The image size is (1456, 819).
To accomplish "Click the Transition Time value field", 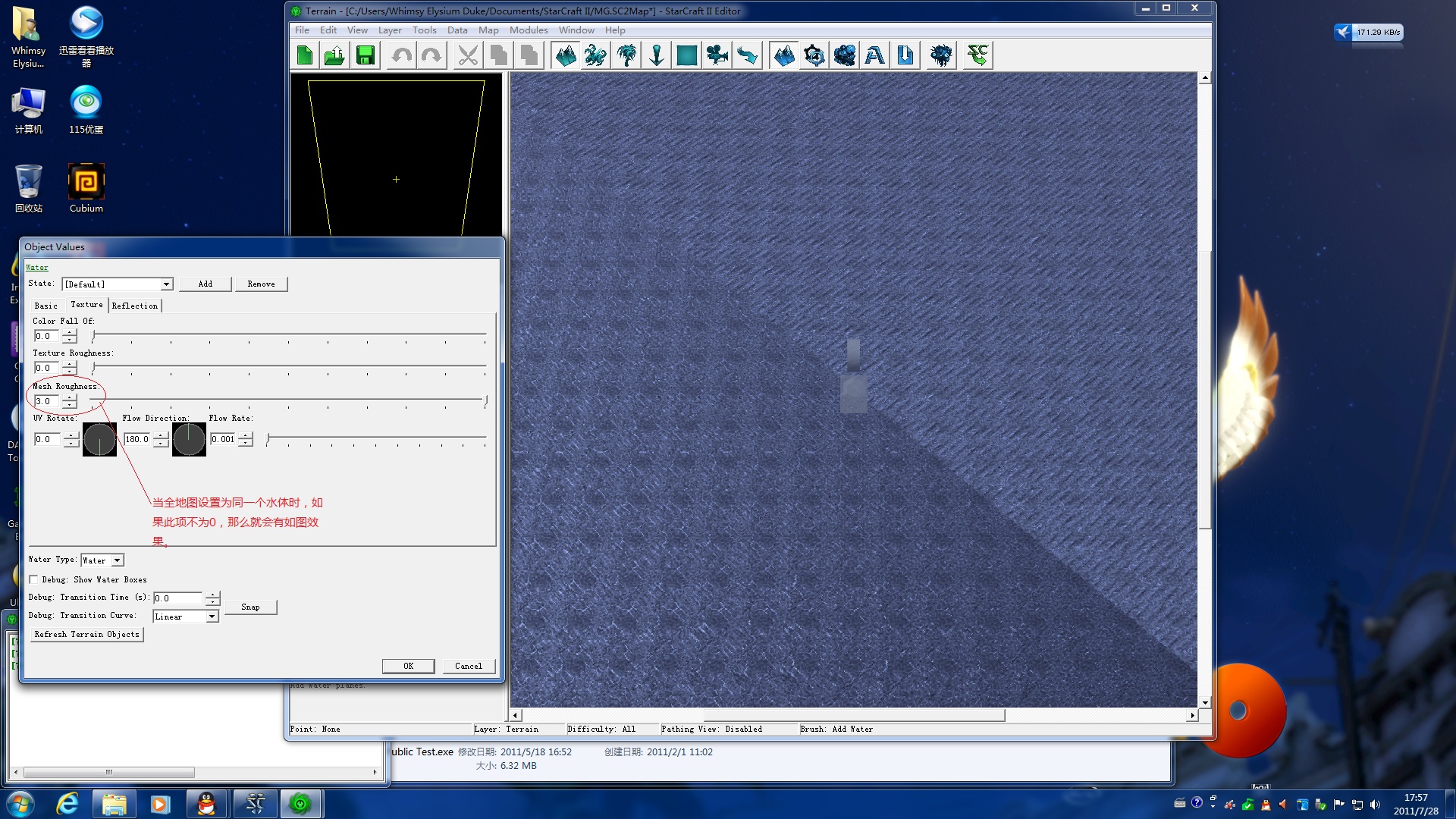I will tap(178, 598).
